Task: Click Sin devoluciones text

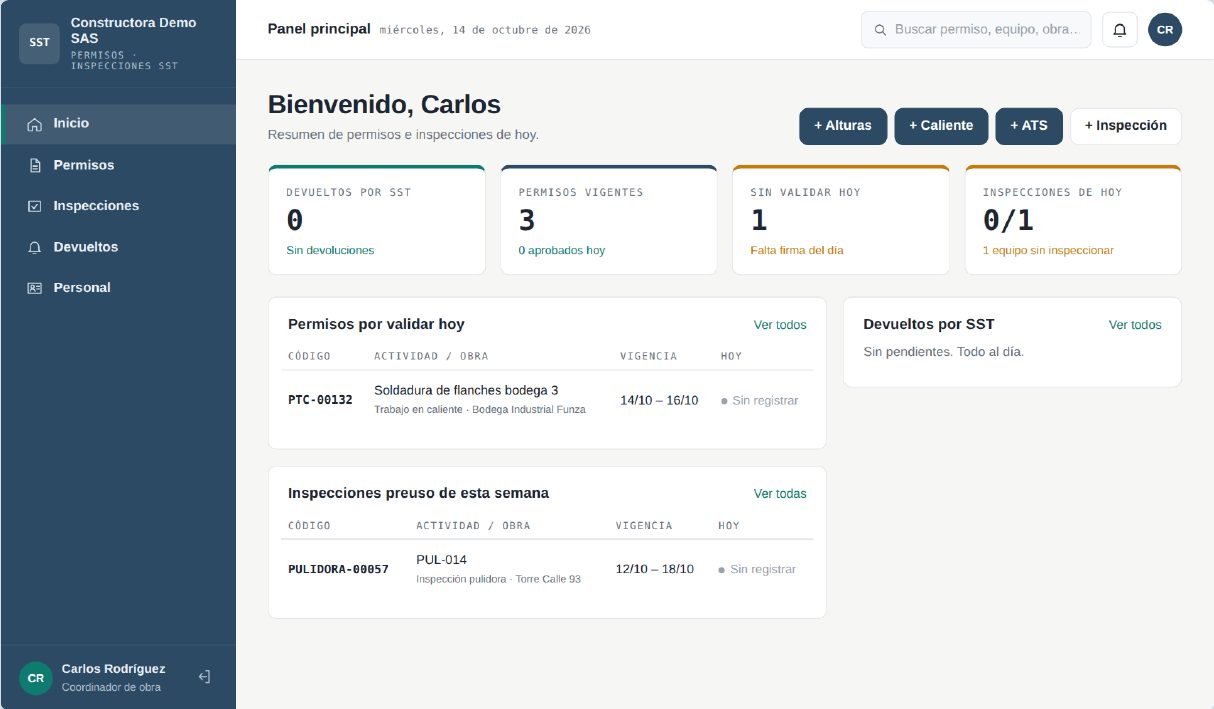Action: point(330,250)
